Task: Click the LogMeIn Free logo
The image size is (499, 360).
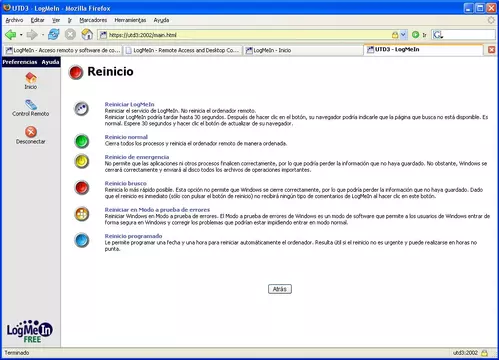Action: (30, 331)
